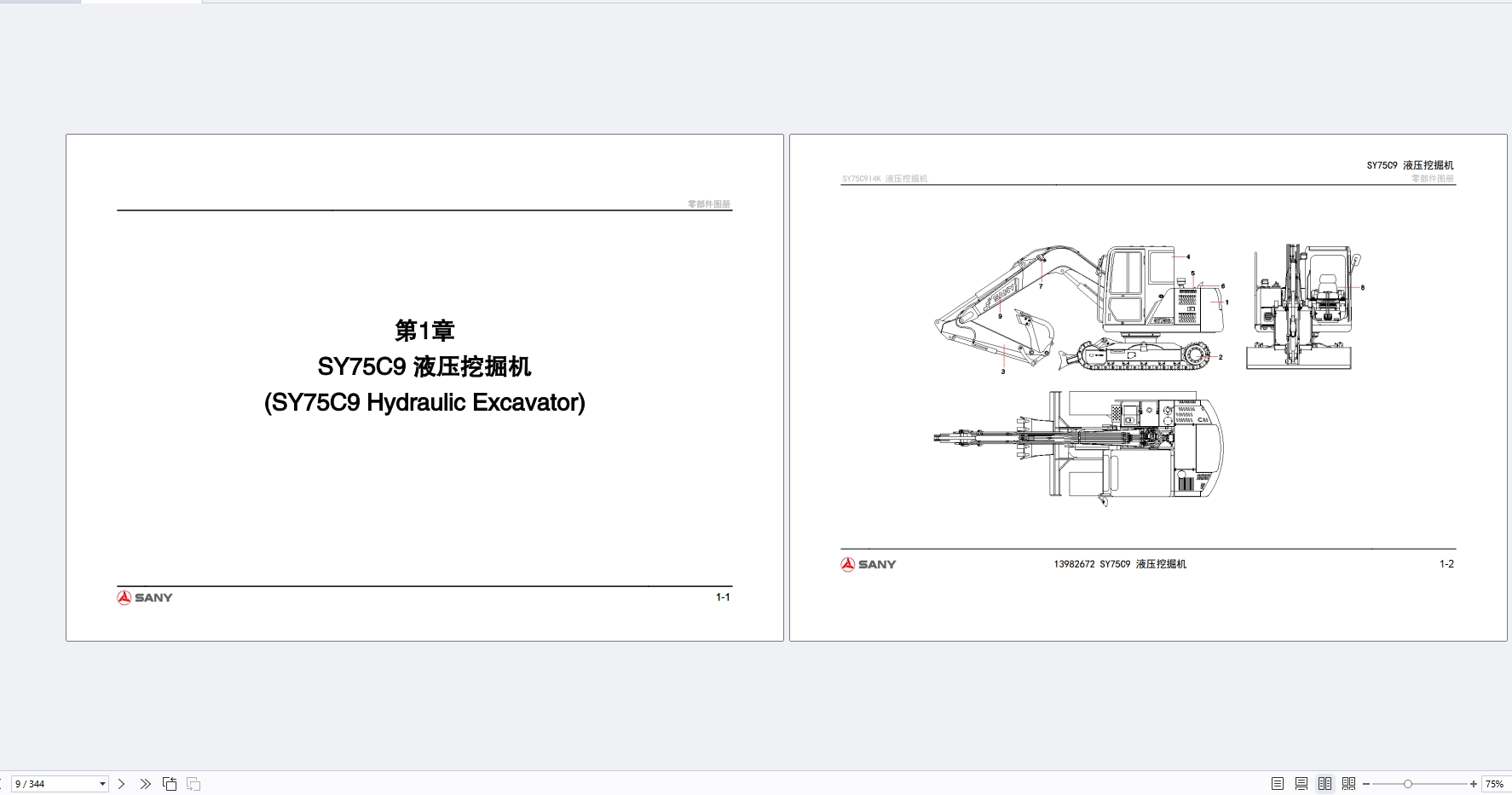Click the 75% zoom level box

click(x=1495, y=784)
